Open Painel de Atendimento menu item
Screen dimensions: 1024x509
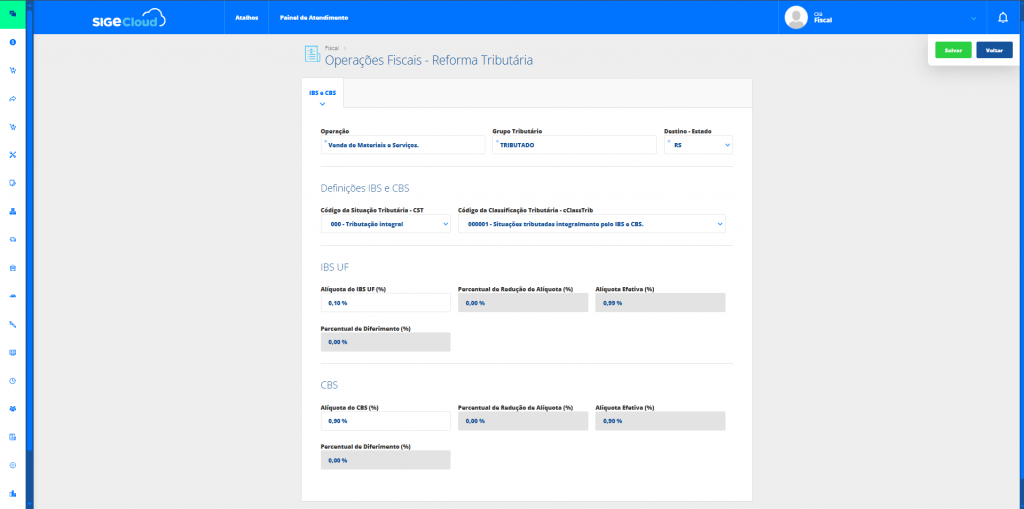[x=314, y=18]
